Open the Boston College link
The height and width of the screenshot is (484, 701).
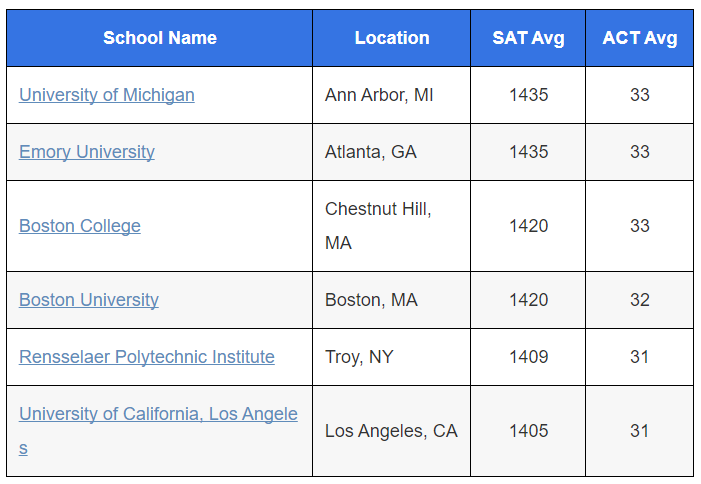click(x=79, y=226)
